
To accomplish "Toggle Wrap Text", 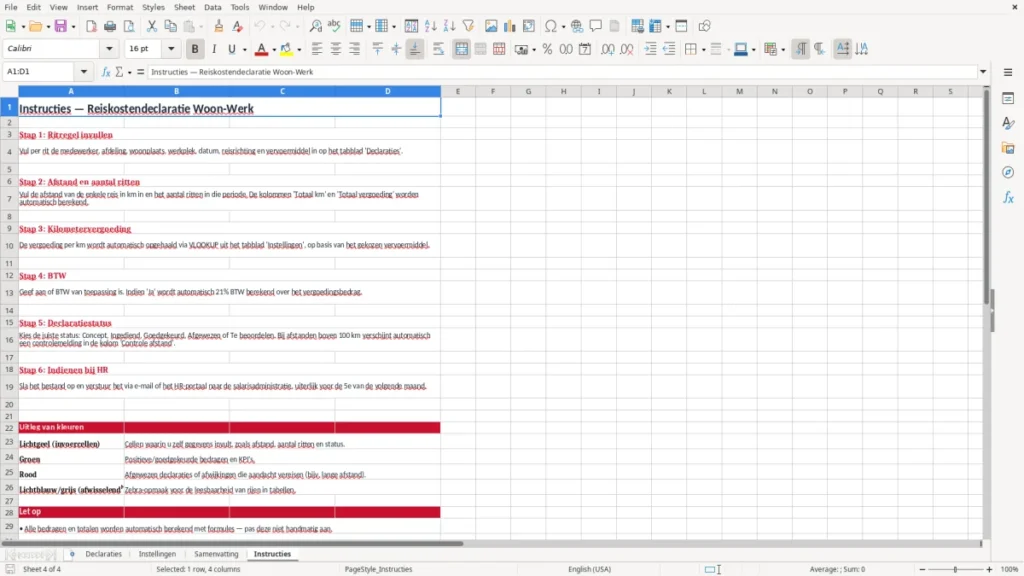I will (438, 49).
